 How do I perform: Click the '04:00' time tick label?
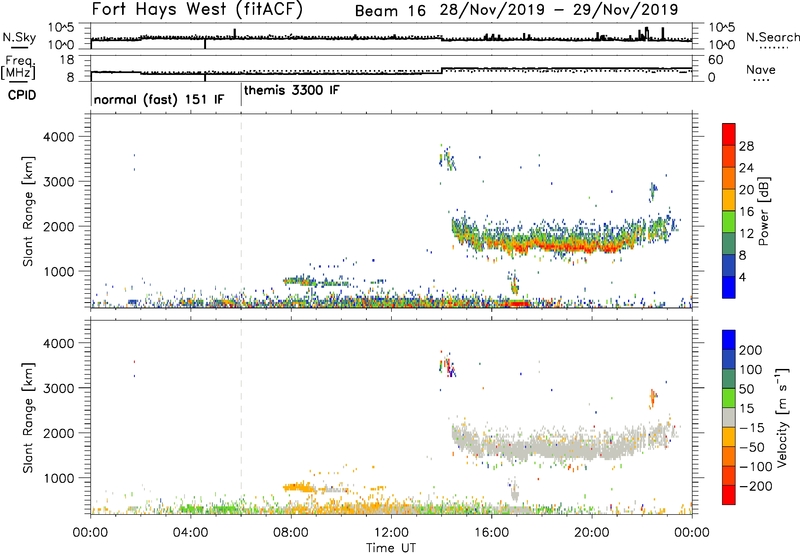tap(190, 533)
